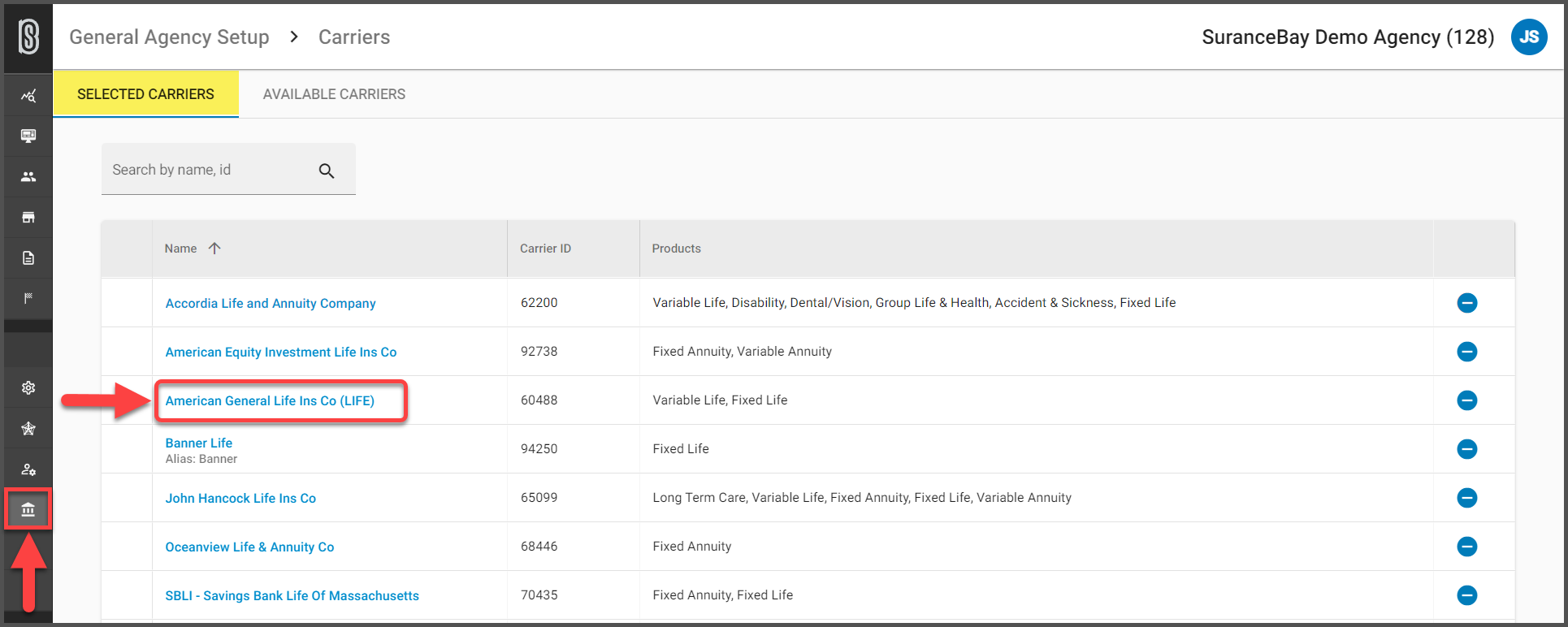The image size is (1568, 627).
Task: Go to General Agency Setup breadcrumb
Action: pos(169,37)
